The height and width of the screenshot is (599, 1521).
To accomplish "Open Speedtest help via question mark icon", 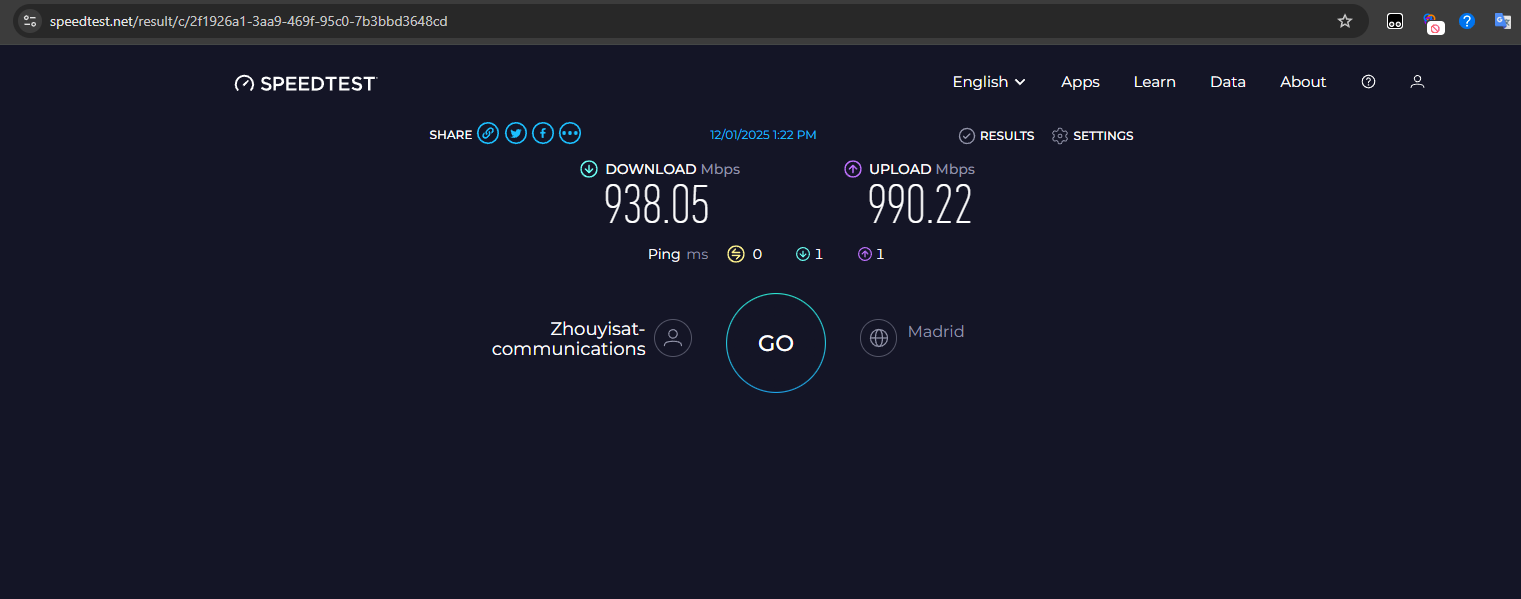I will (1368, 81).
